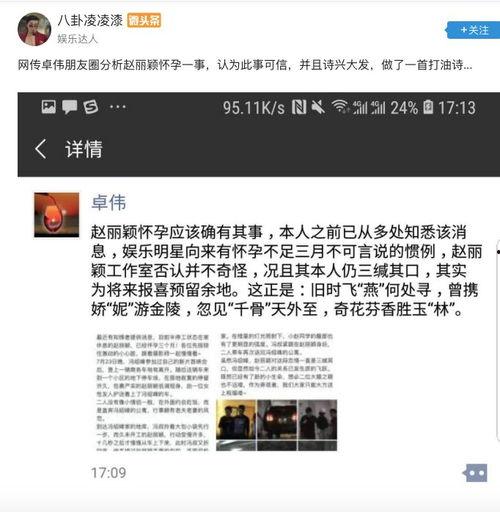
Task: Tap the battery indicator showing 24%
Action: click(412, 108)
